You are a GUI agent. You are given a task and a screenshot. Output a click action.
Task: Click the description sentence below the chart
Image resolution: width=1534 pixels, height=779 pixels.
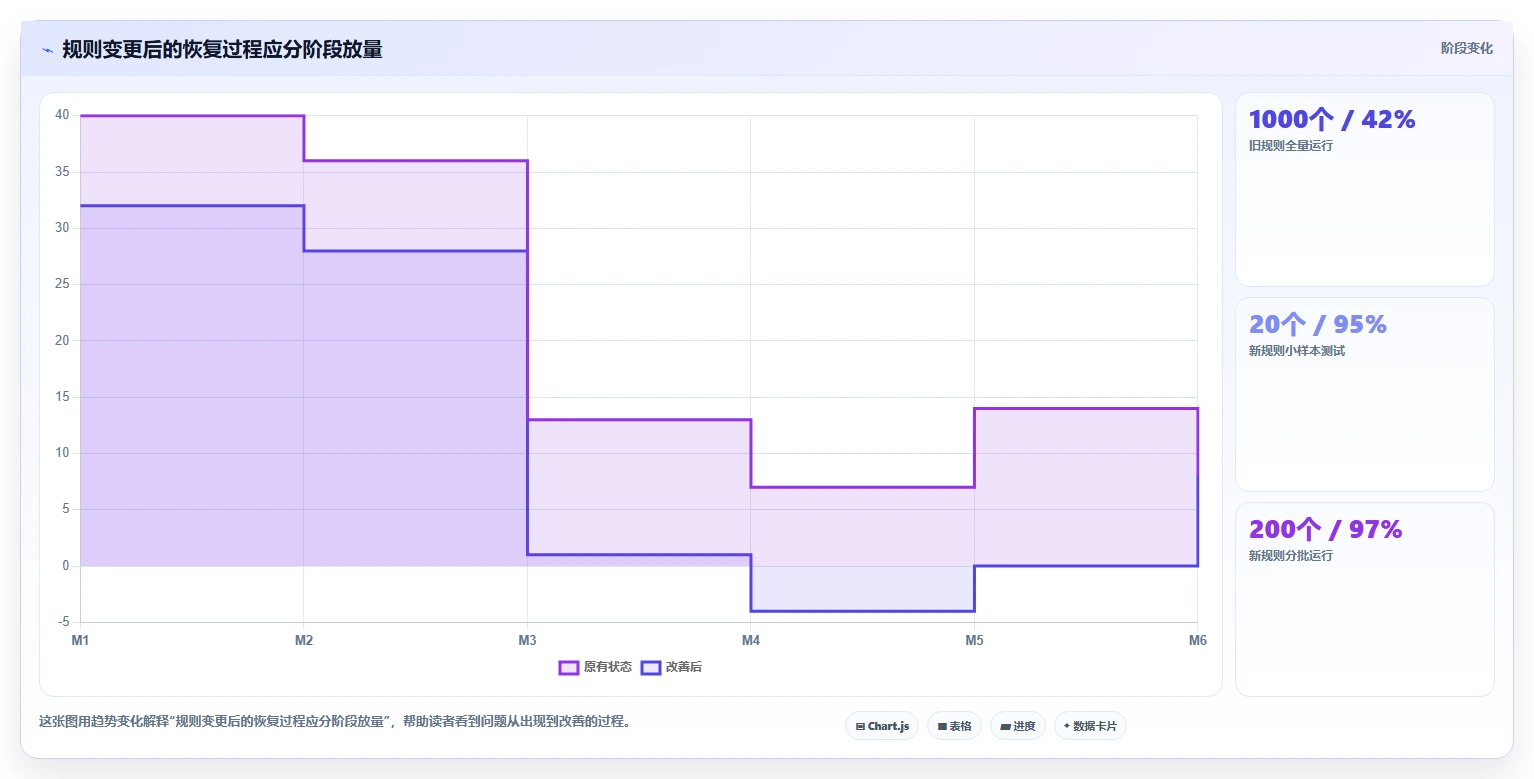coord(336,721)
